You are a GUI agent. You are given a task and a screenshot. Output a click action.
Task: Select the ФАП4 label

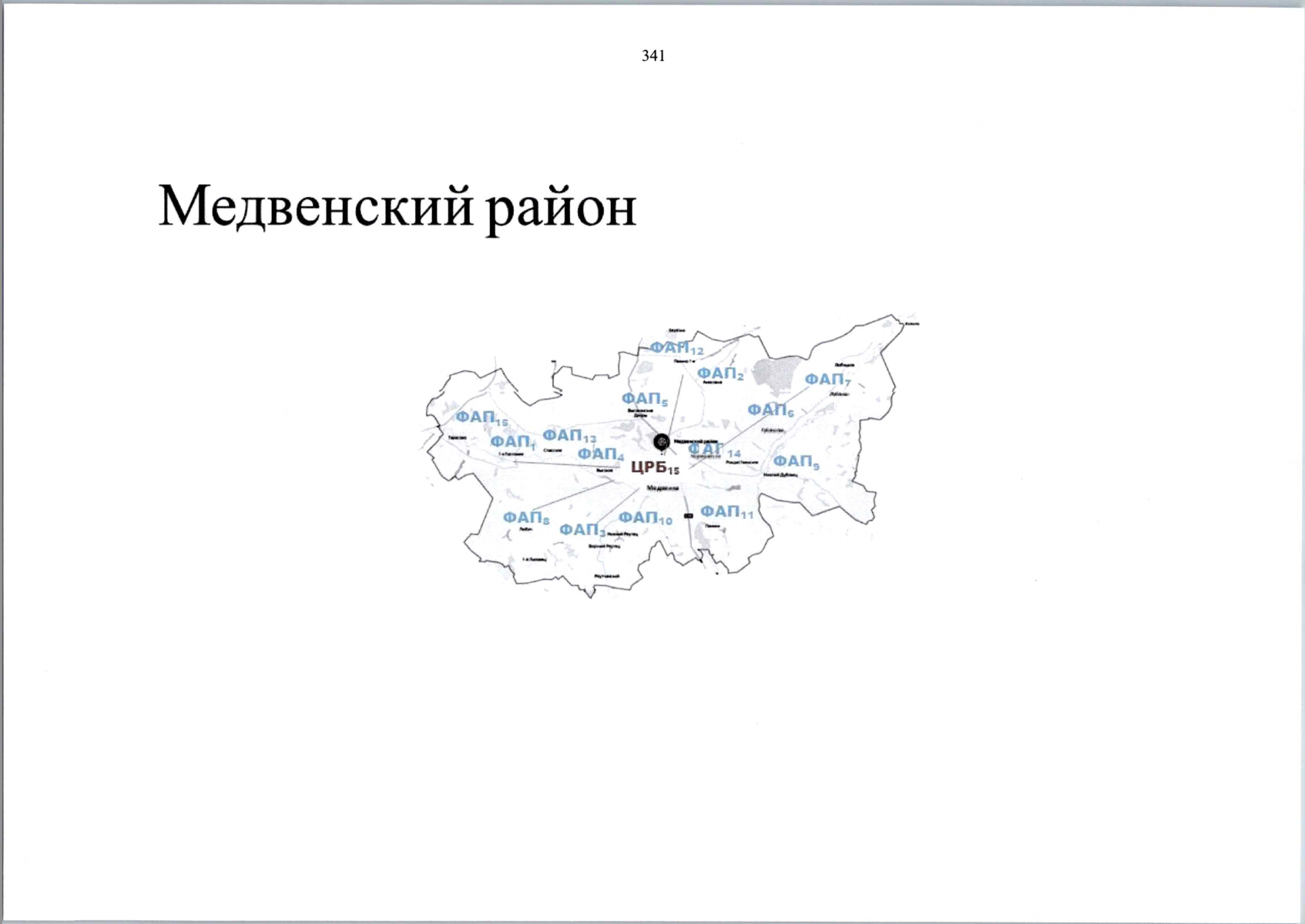(x=601, y=454)
